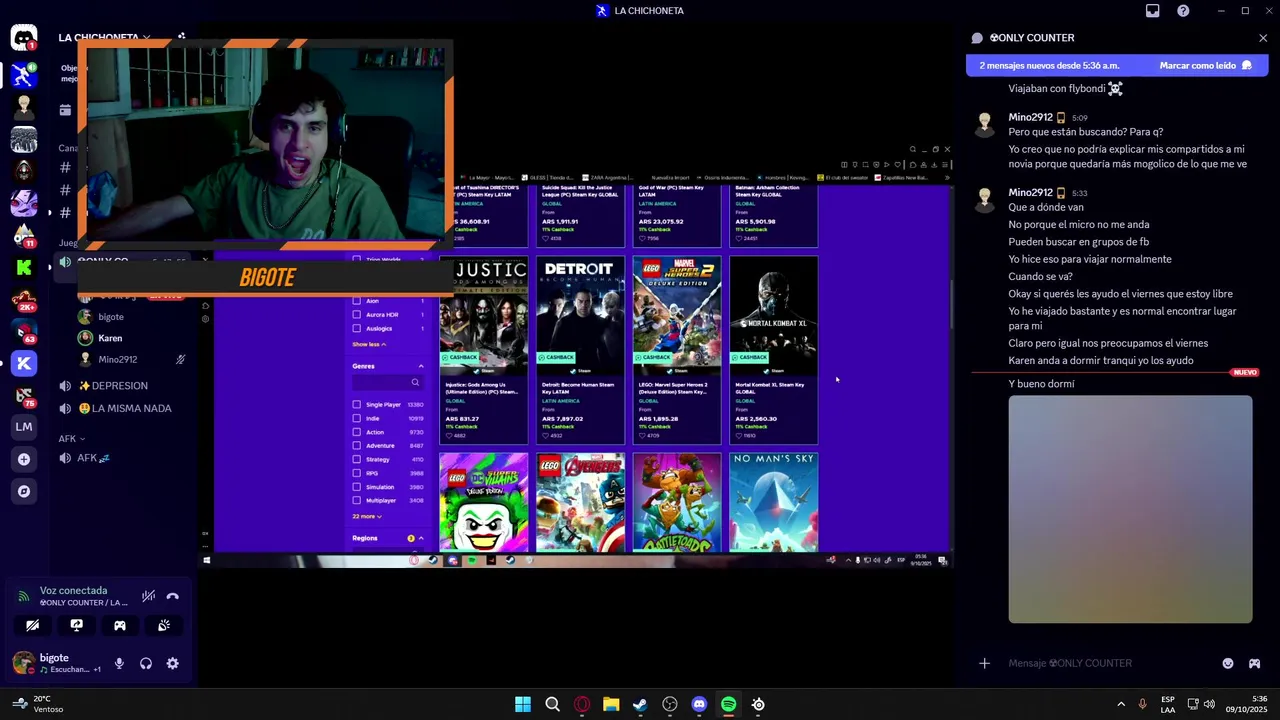Click Share Your Screen button

coord(76,625)
